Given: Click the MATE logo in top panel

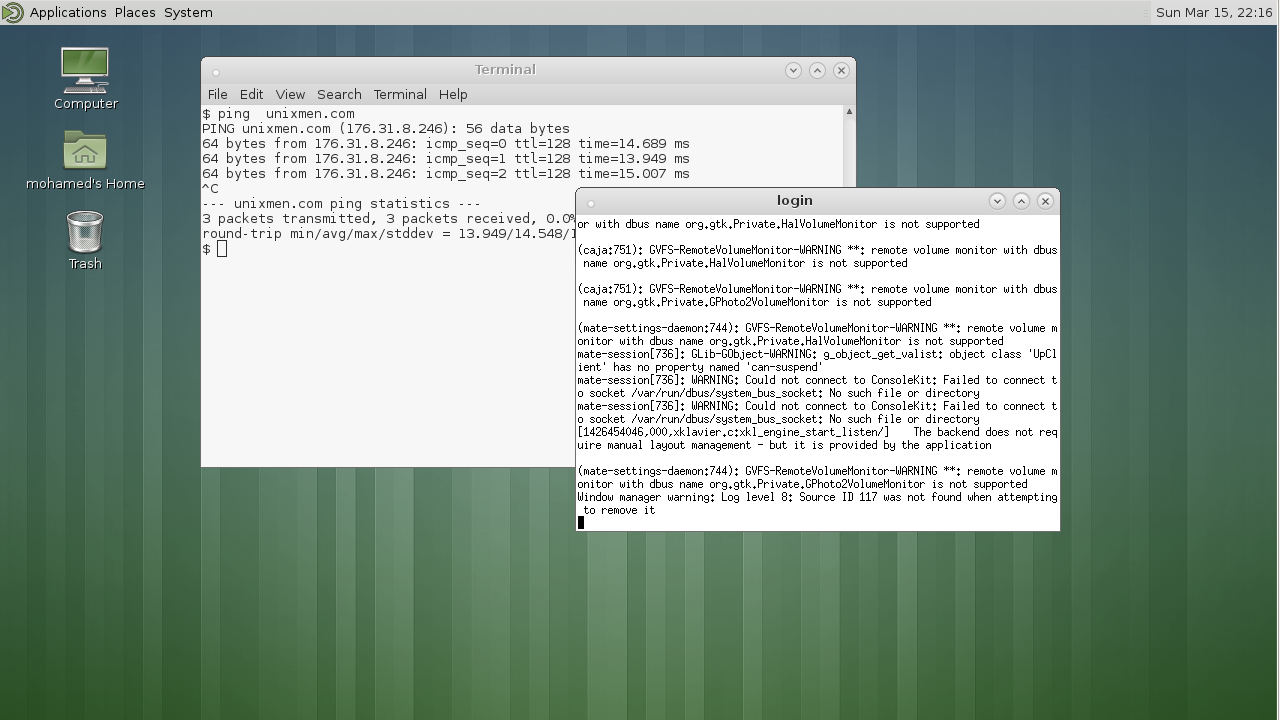Looking at the screenshot, I should pyautogui.click(x=12, y=12).
